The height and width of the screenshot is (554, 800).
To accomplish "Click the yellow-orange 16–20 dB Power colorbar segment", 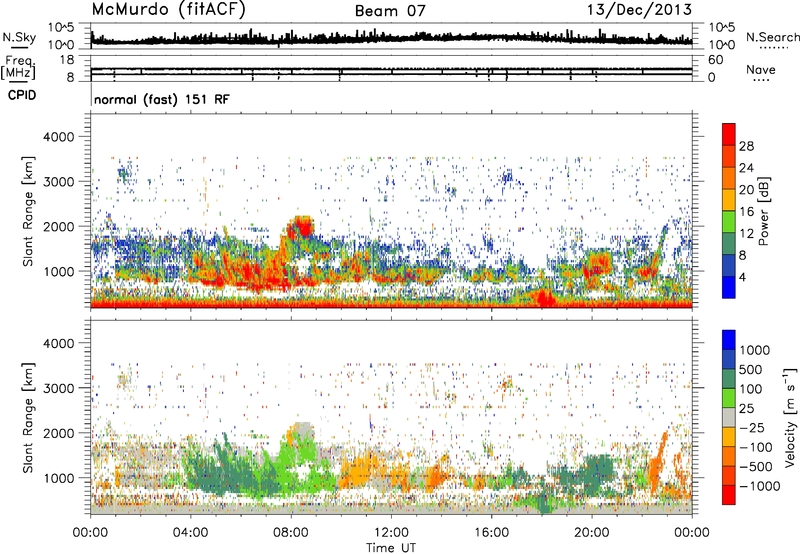I will (x=729, y=200).
